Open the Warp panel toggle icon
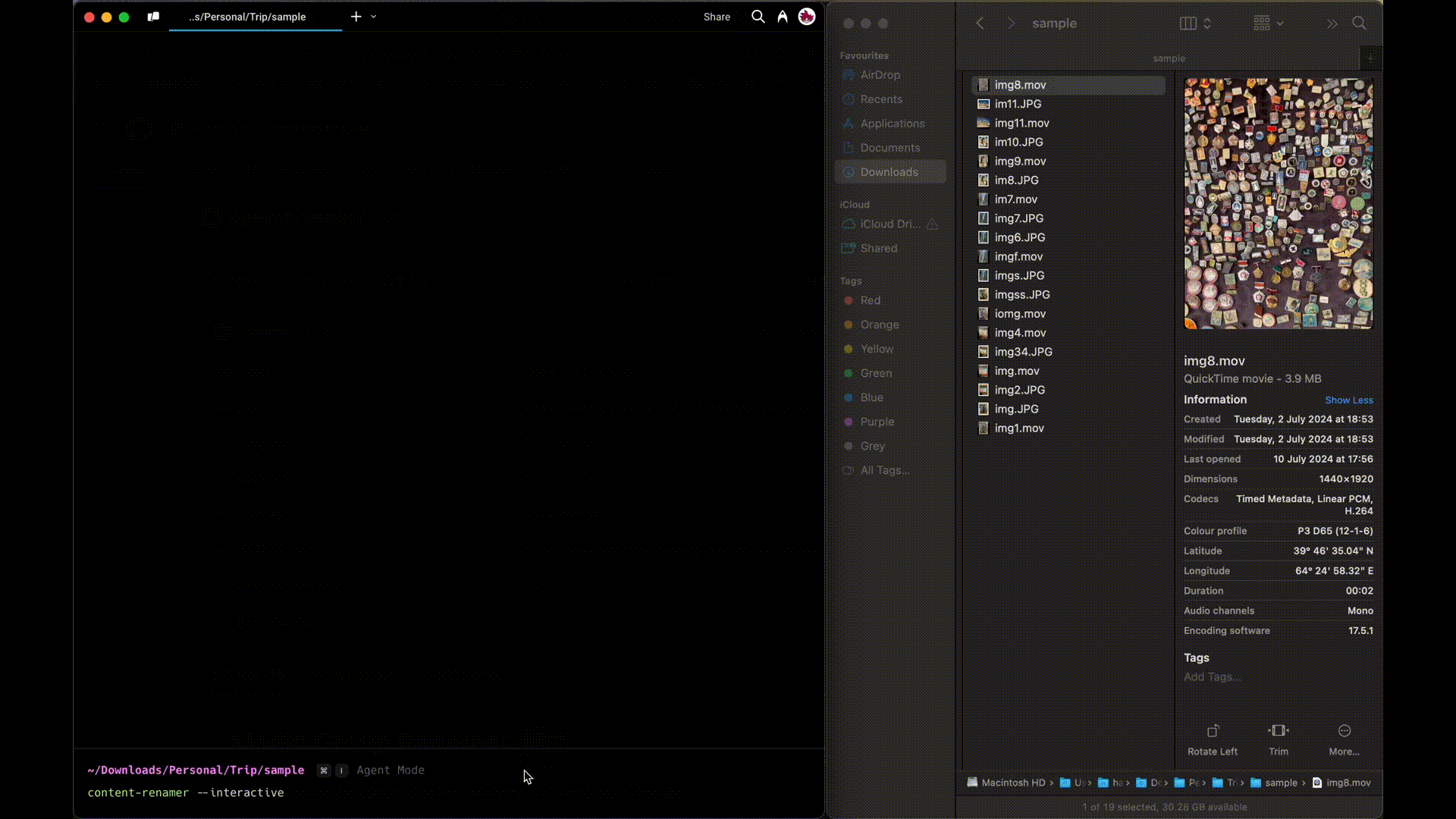 click(153, 17)
